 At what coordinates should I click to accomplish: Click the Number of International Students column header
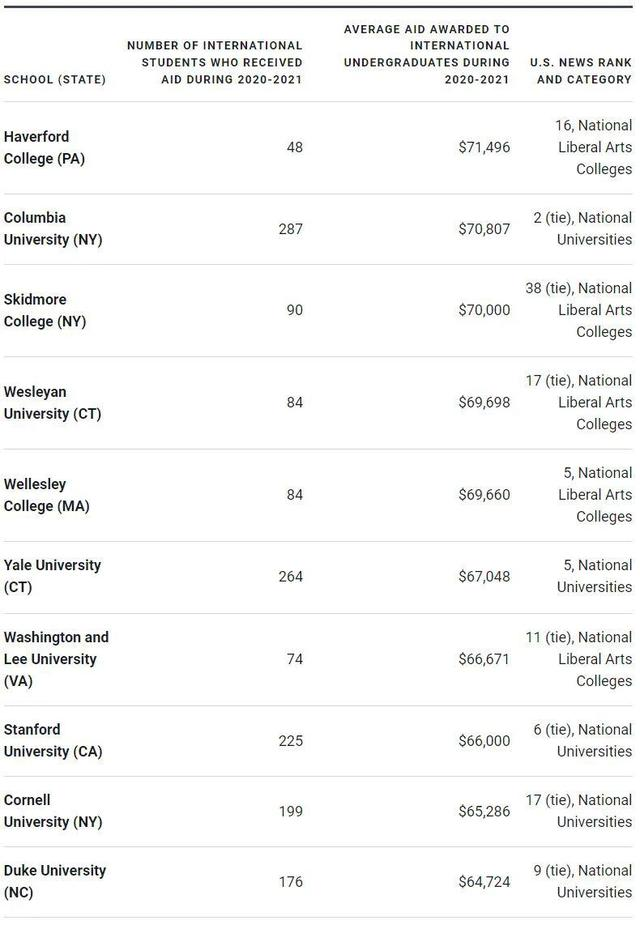[214, 62]
